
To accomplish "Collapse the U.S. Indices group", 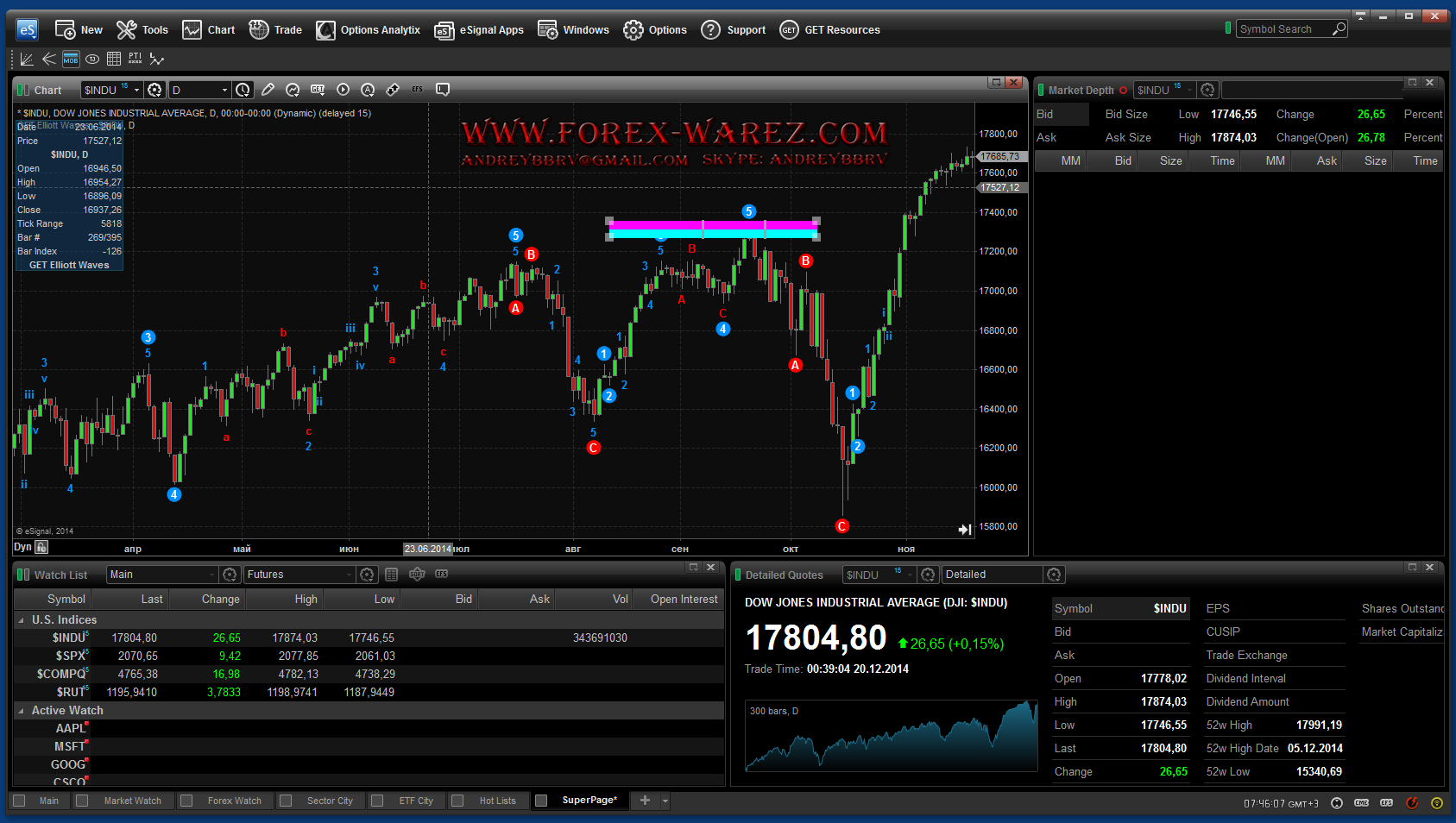I will pos(21,620).
